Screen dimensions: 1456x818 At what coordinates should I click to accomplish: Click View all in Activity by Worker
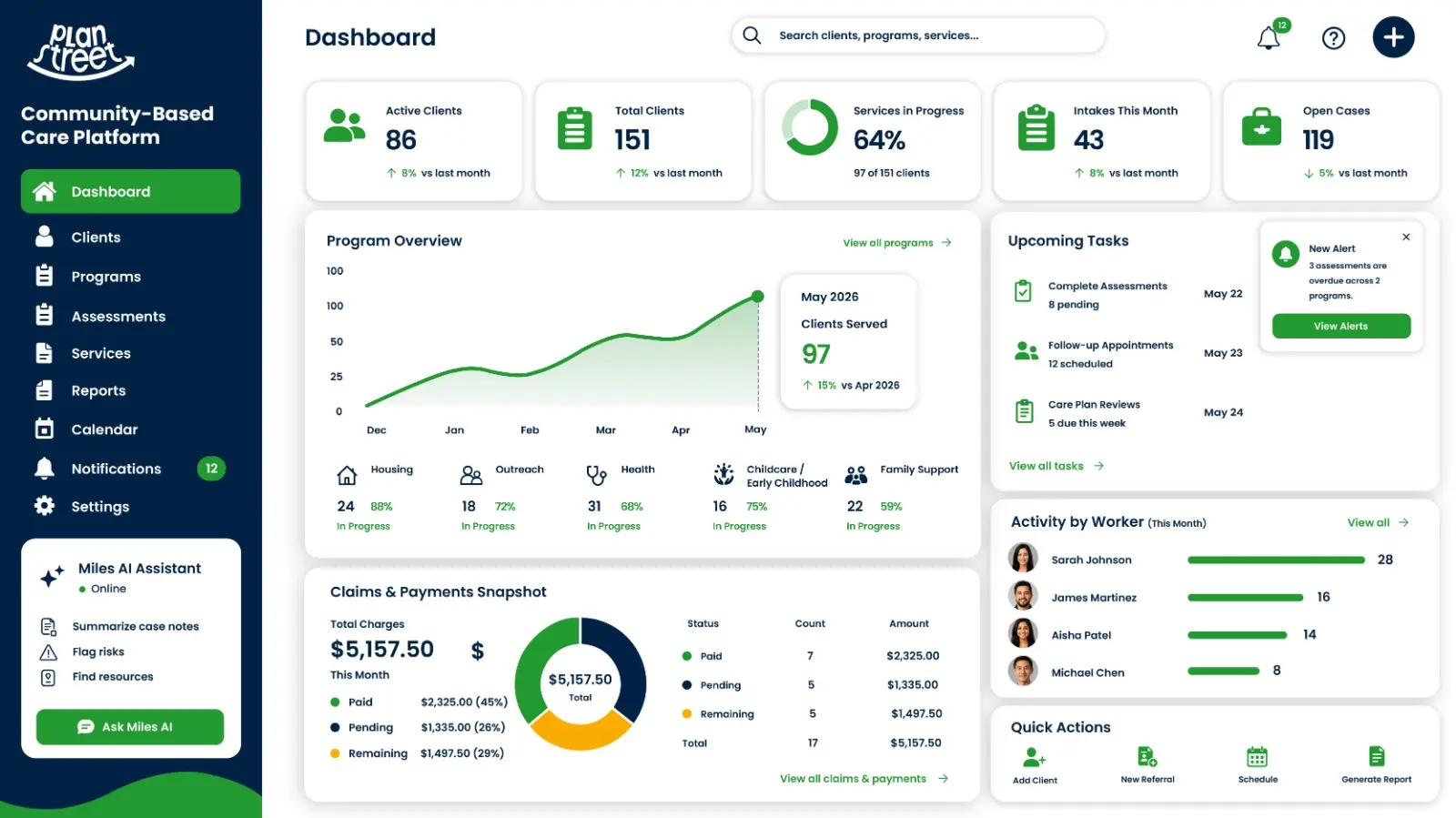click(x=1378, y=522)
